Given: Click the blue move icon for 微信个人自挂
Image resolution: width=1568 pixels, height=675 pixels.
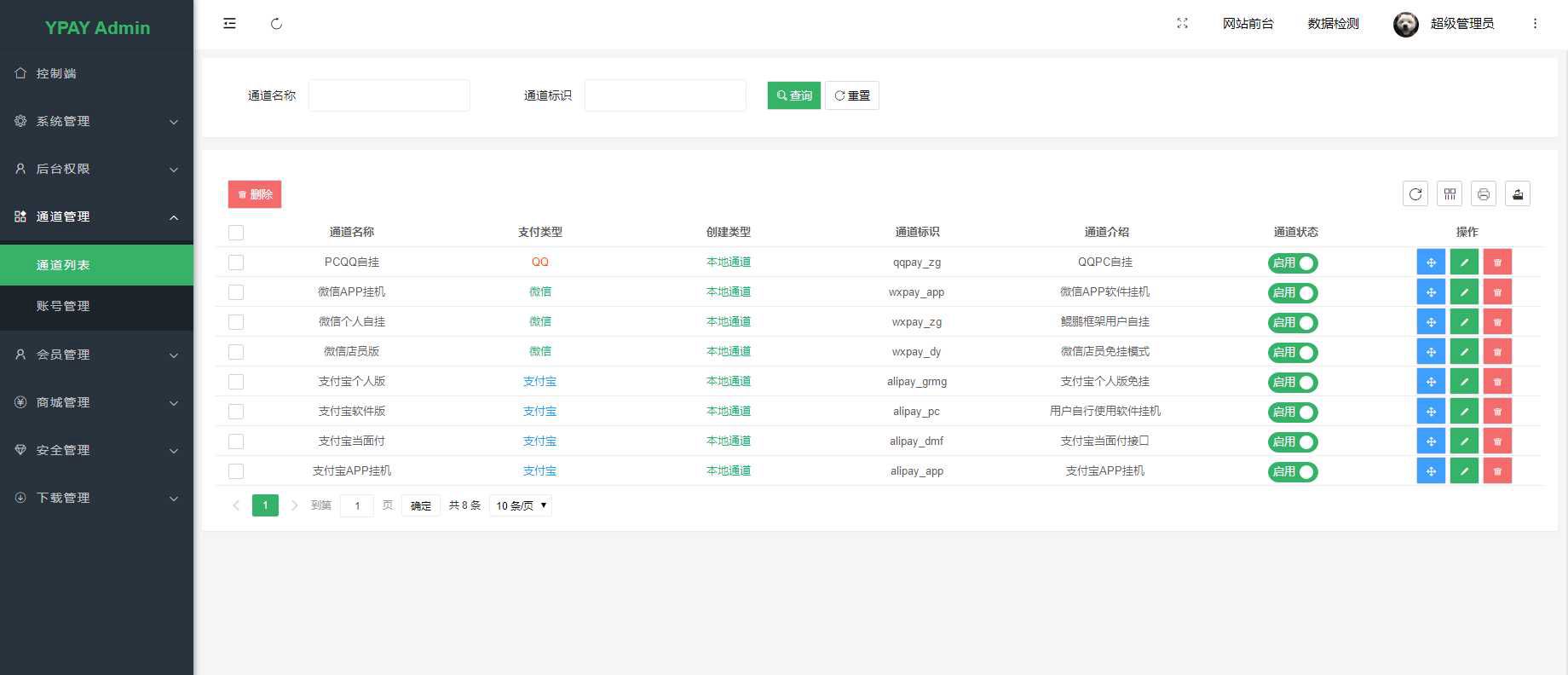Looking at the screenshot, I should [x=1431, y=322].
